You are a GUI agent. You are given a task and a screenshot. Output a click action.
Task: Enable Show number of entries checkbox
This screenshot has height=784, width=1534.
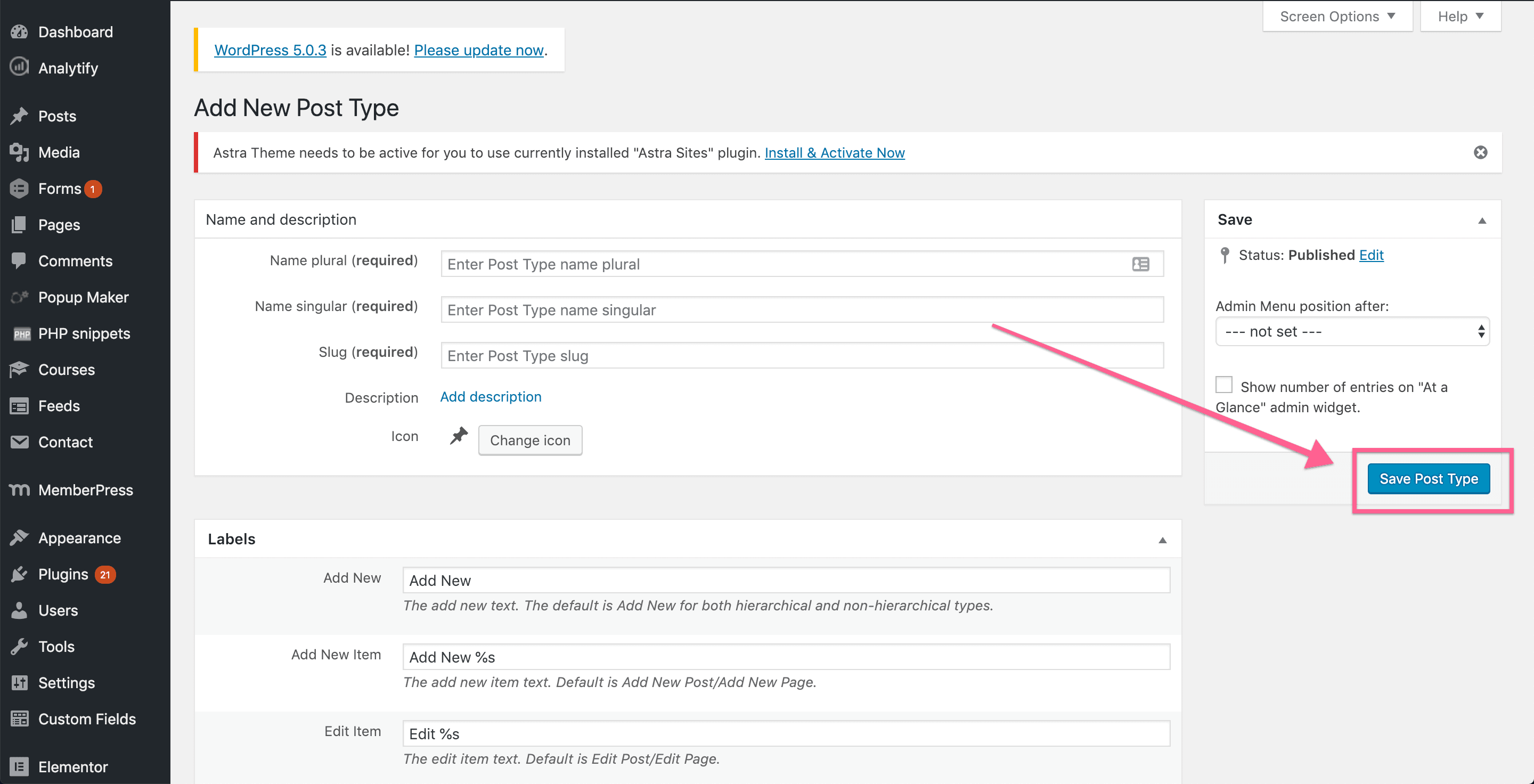point(1224,385)
